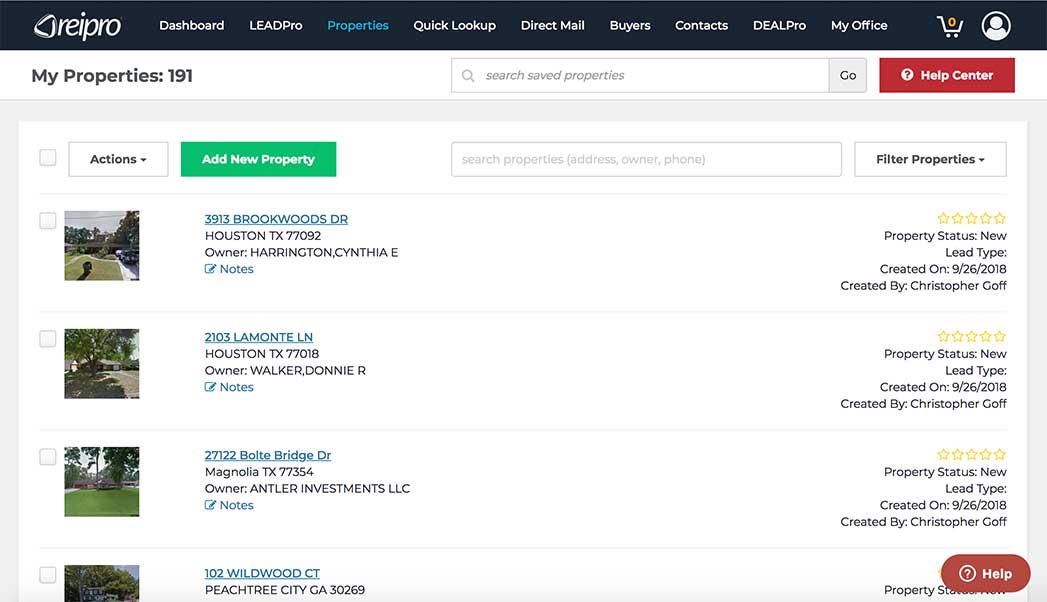
Task: Open notes for 27122 Bolte Bridge Dr
Action: pyautogui.click(x=229, y=504)
